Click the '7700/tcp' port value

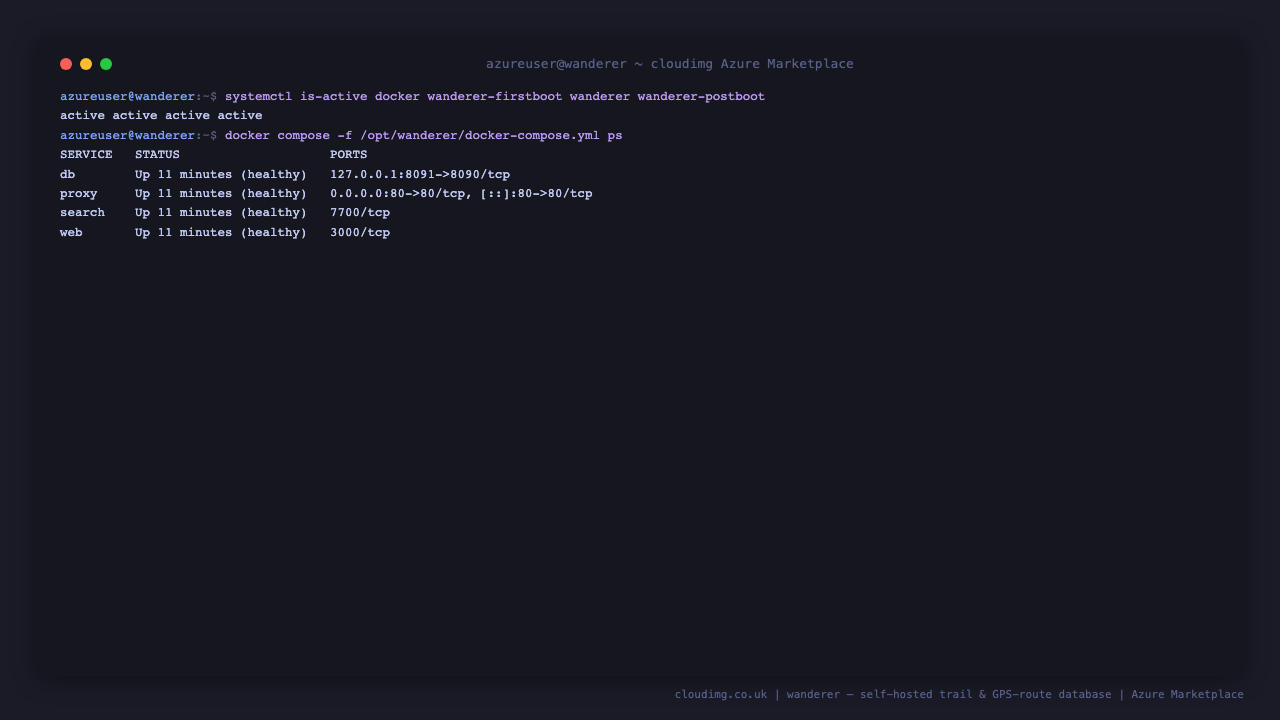click(x=360, y=213)
